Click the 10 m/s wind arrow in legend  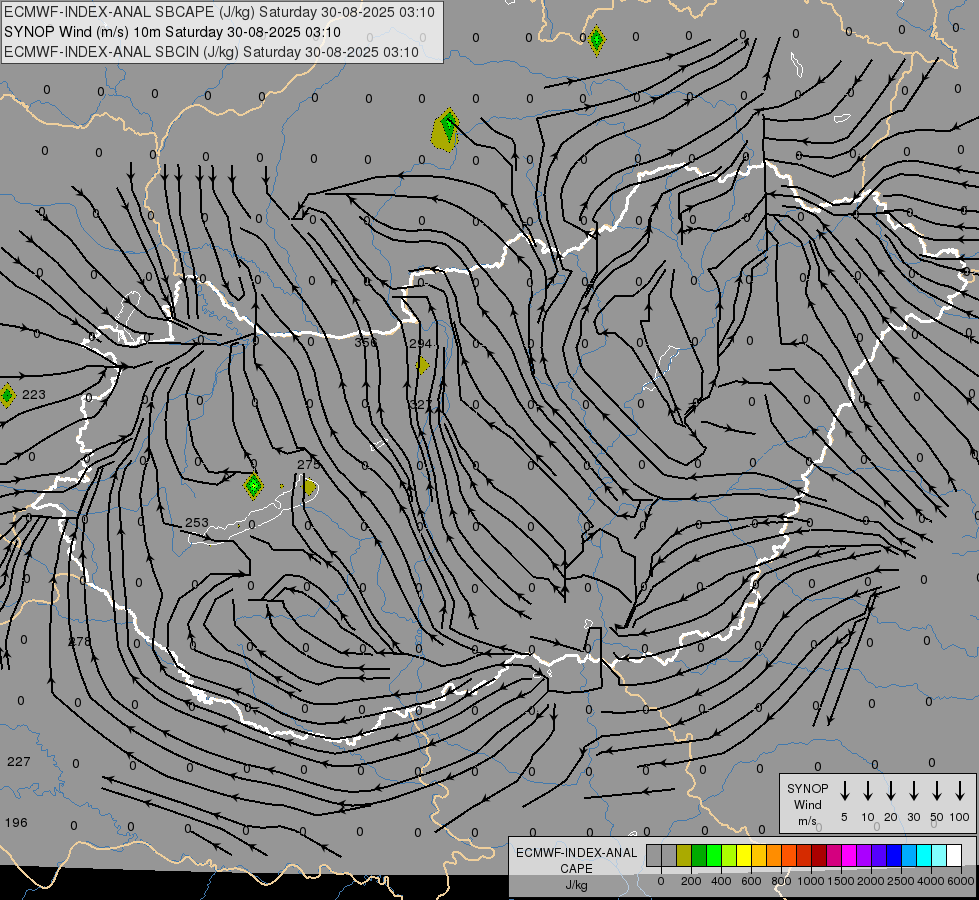pyautogui.click(x=868, y=791)
